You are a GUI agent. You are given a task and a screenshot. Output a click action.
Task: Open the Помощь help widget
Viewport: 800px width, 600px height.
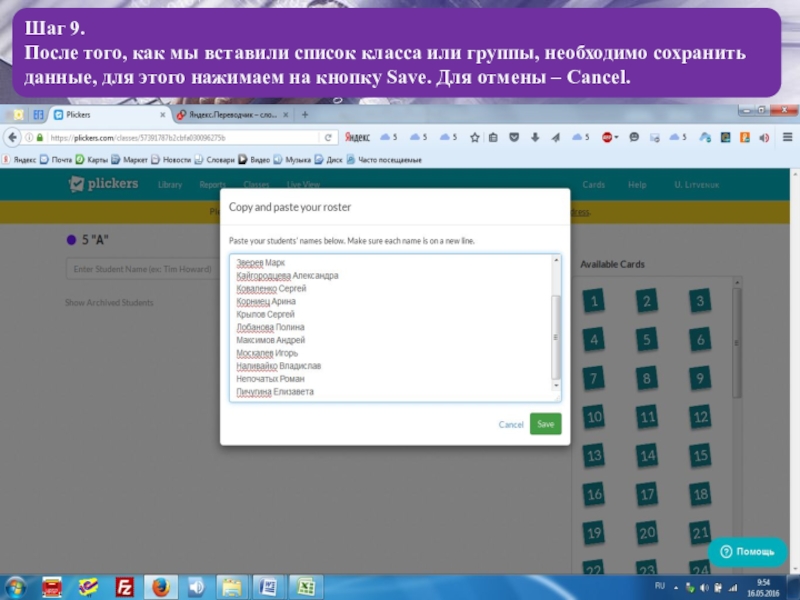747,552
